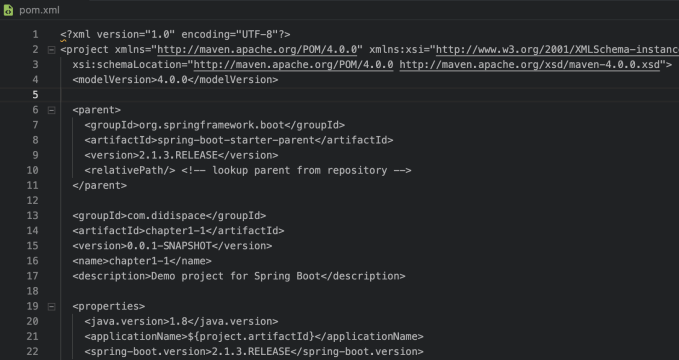This screenshot has width=679, height=360.
Task: Click the Demo project for Spring Boot description
Action: (236, 276)
